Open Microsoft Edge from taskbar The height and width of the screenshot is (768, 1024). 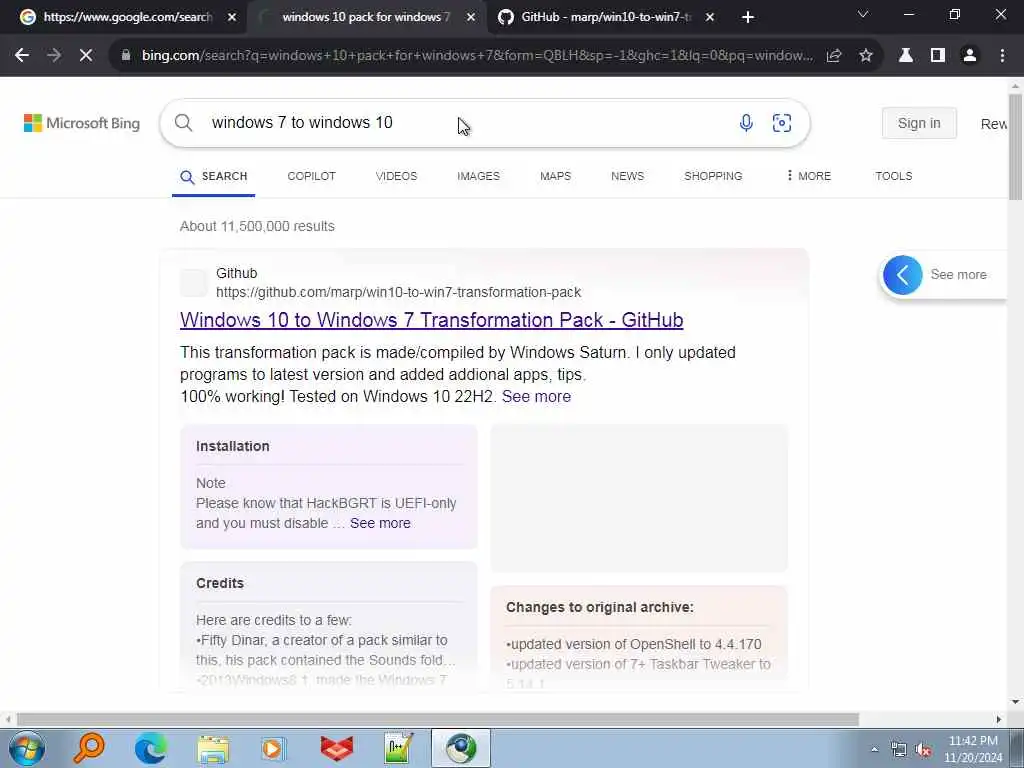click(x=150, y=748)
